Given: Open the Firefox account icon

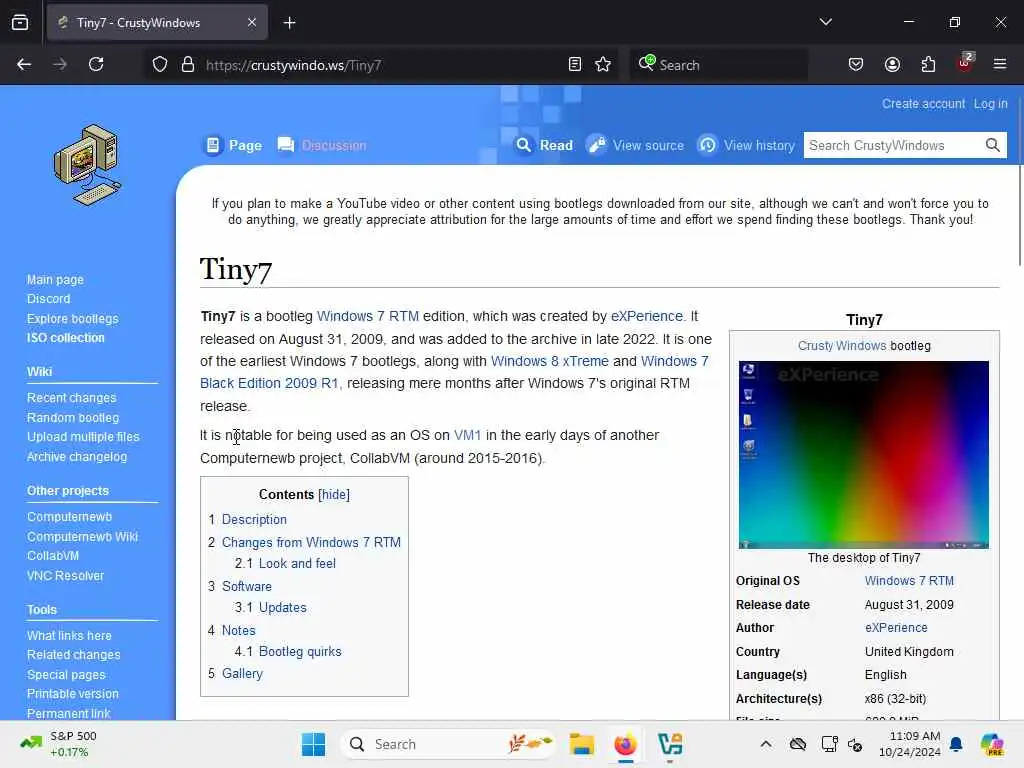Looking at the screenshot, I should pos(892,64).
